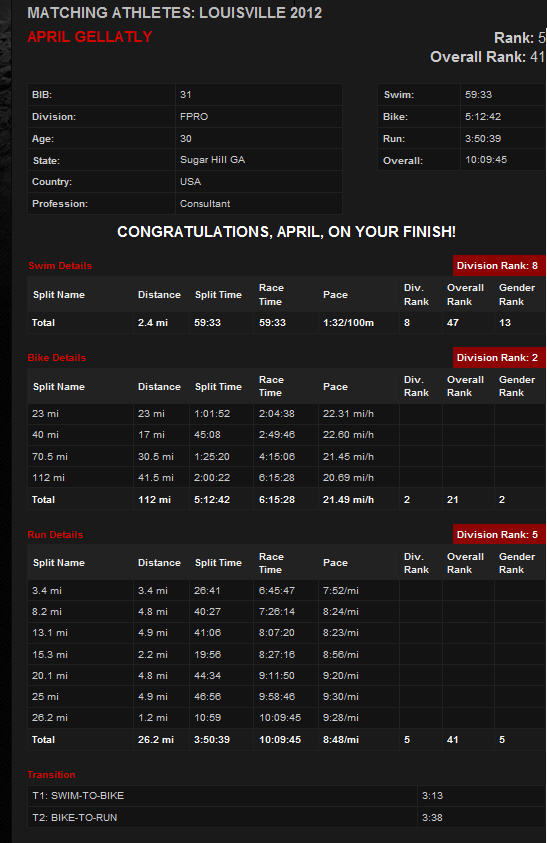Click State value Sugar Hill GA

click(x=212, y=160)
